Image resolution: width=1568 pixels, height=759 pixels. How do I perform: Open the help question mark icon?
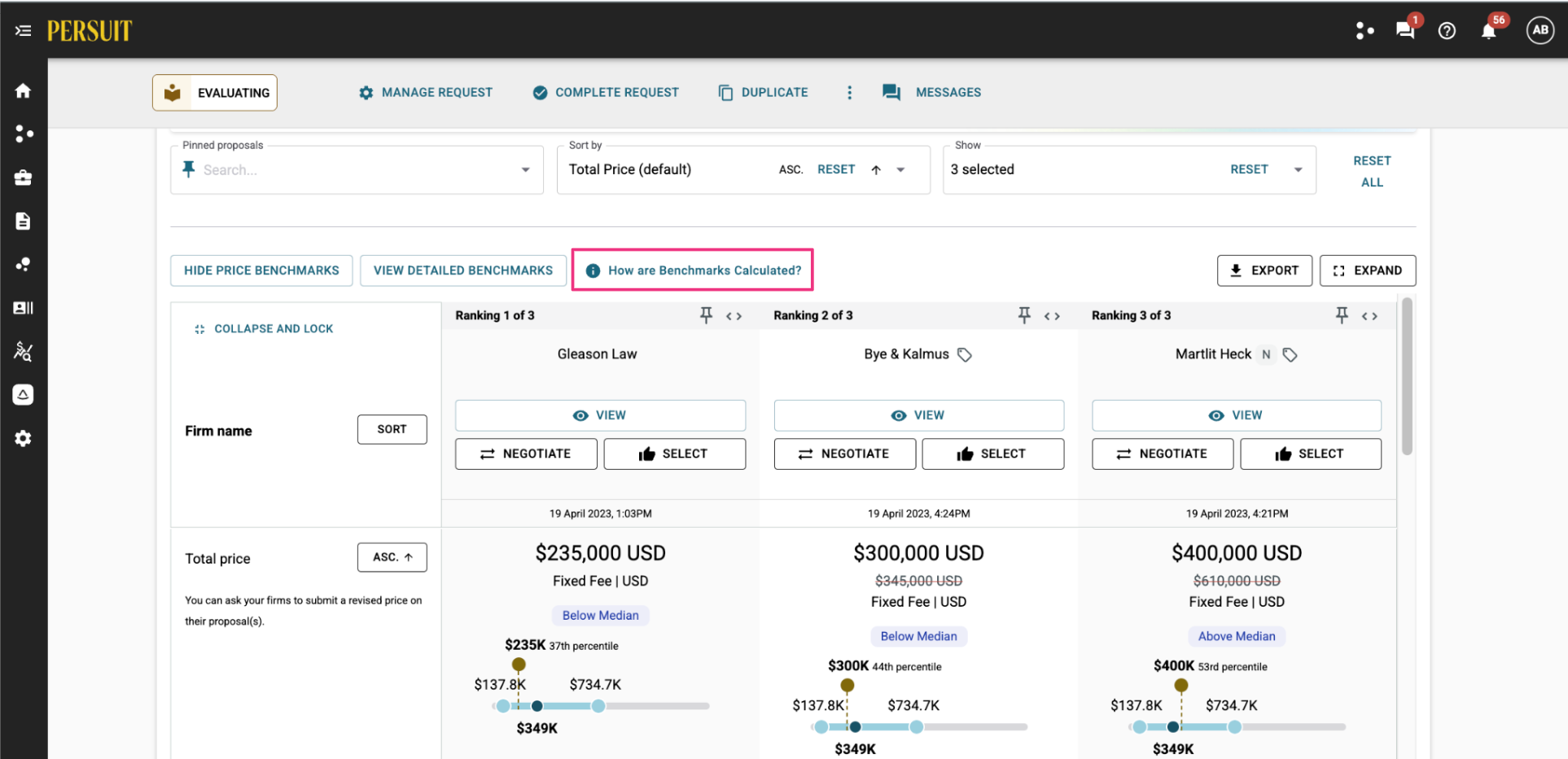(1447, 31)
